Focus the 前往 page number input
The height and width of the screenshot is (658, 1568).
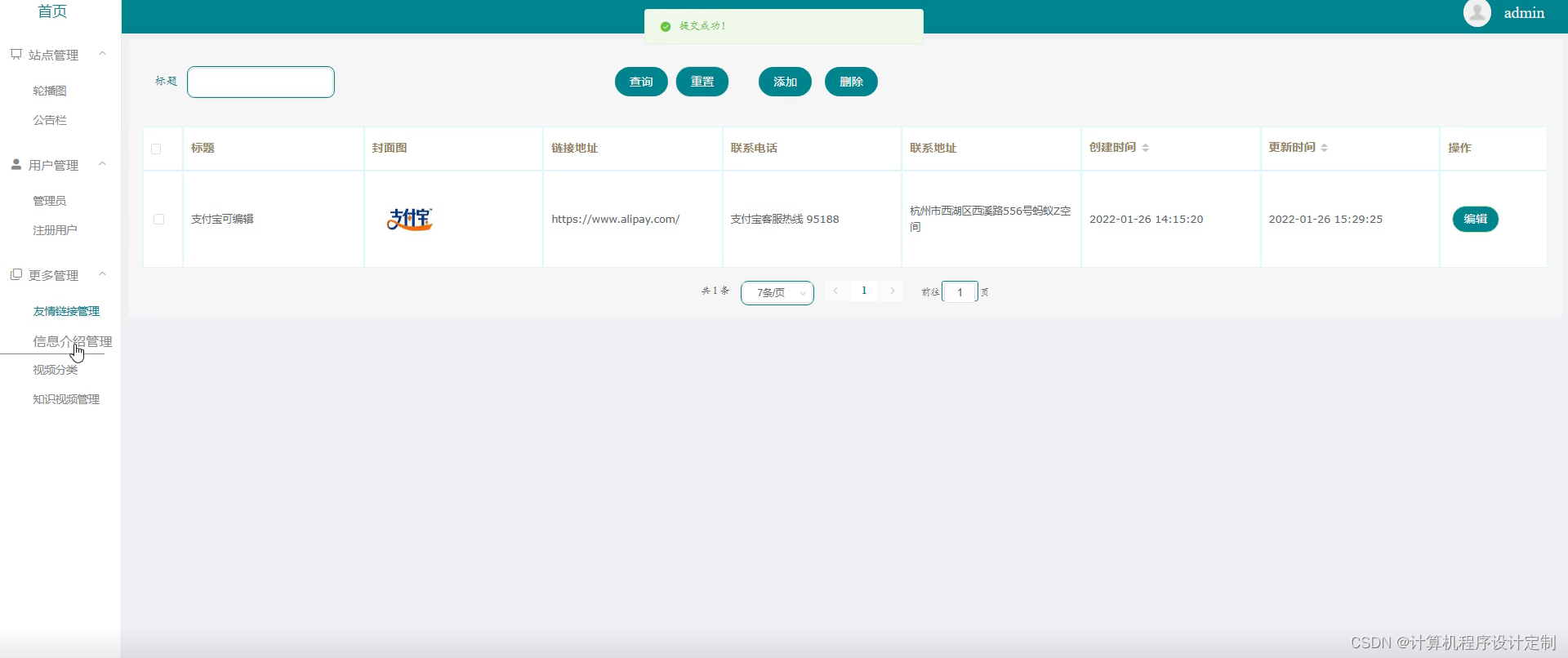(960, 291)
